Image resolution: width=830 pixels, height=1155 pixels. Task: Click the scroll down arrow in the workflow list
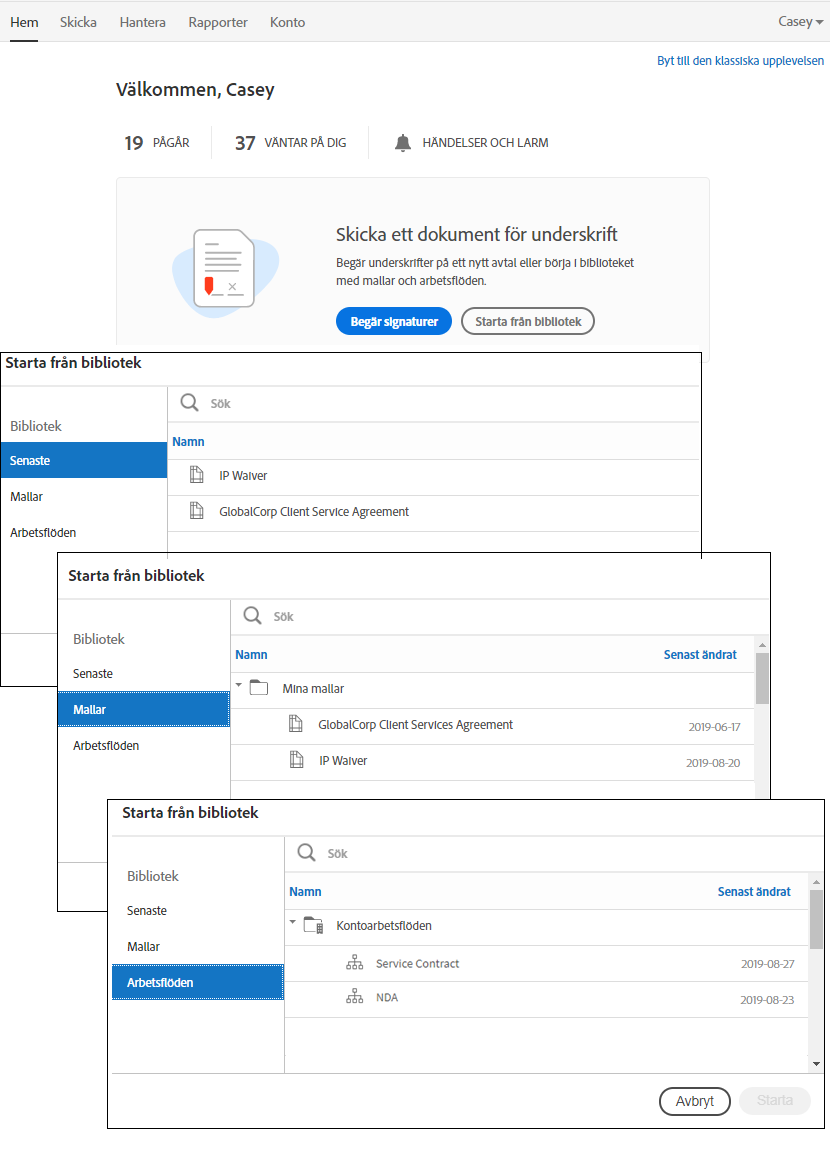(816, 1064)
